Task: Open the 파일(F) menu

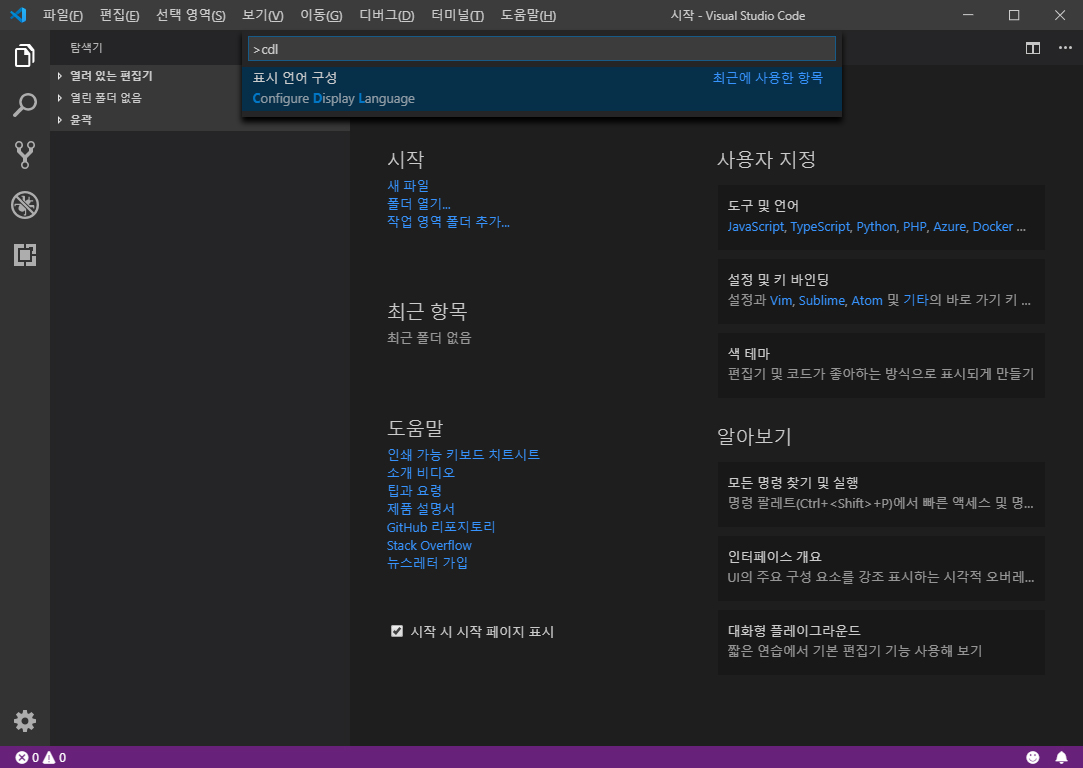Action: tap(63, 15)
